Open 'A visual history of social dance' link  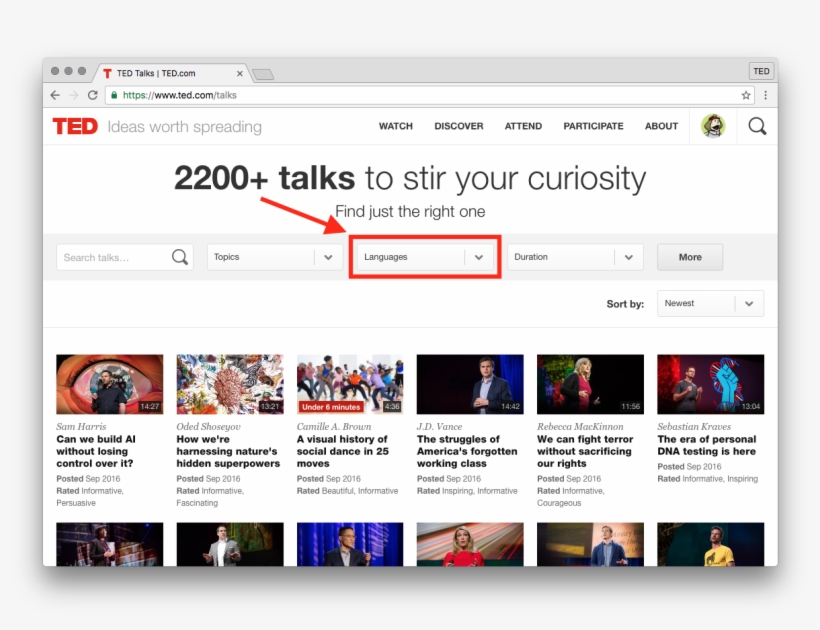(x=343, y=451)
